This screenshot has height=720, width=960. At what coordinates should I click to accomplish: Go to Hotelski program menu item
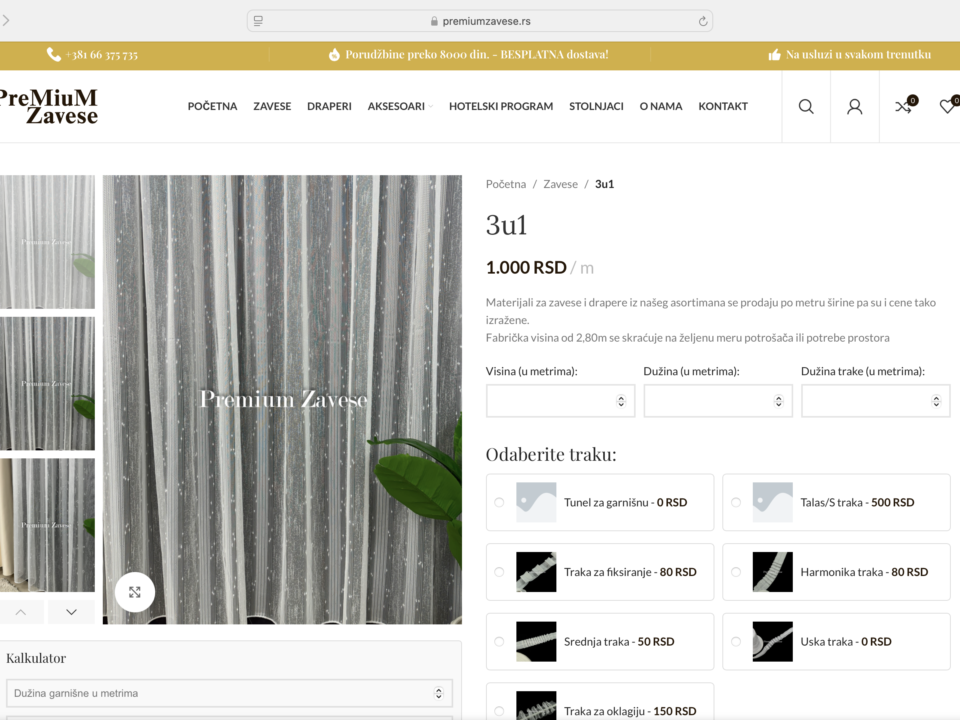500,106
